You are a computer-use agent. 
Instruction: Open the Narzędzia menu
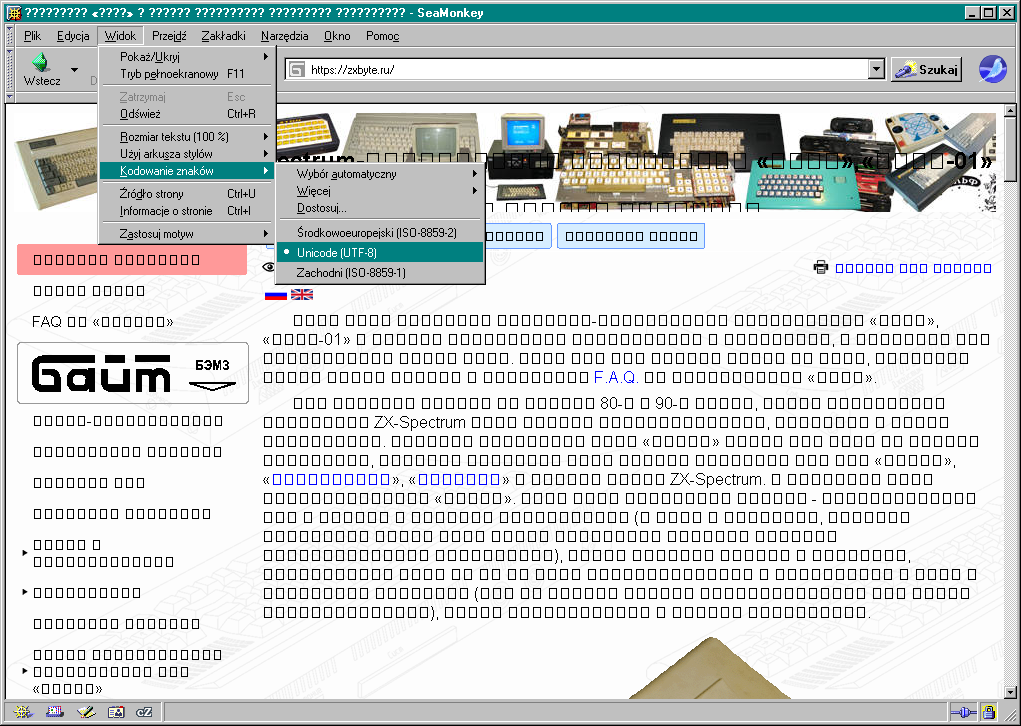pyautogui.click(x=285, y=36)
